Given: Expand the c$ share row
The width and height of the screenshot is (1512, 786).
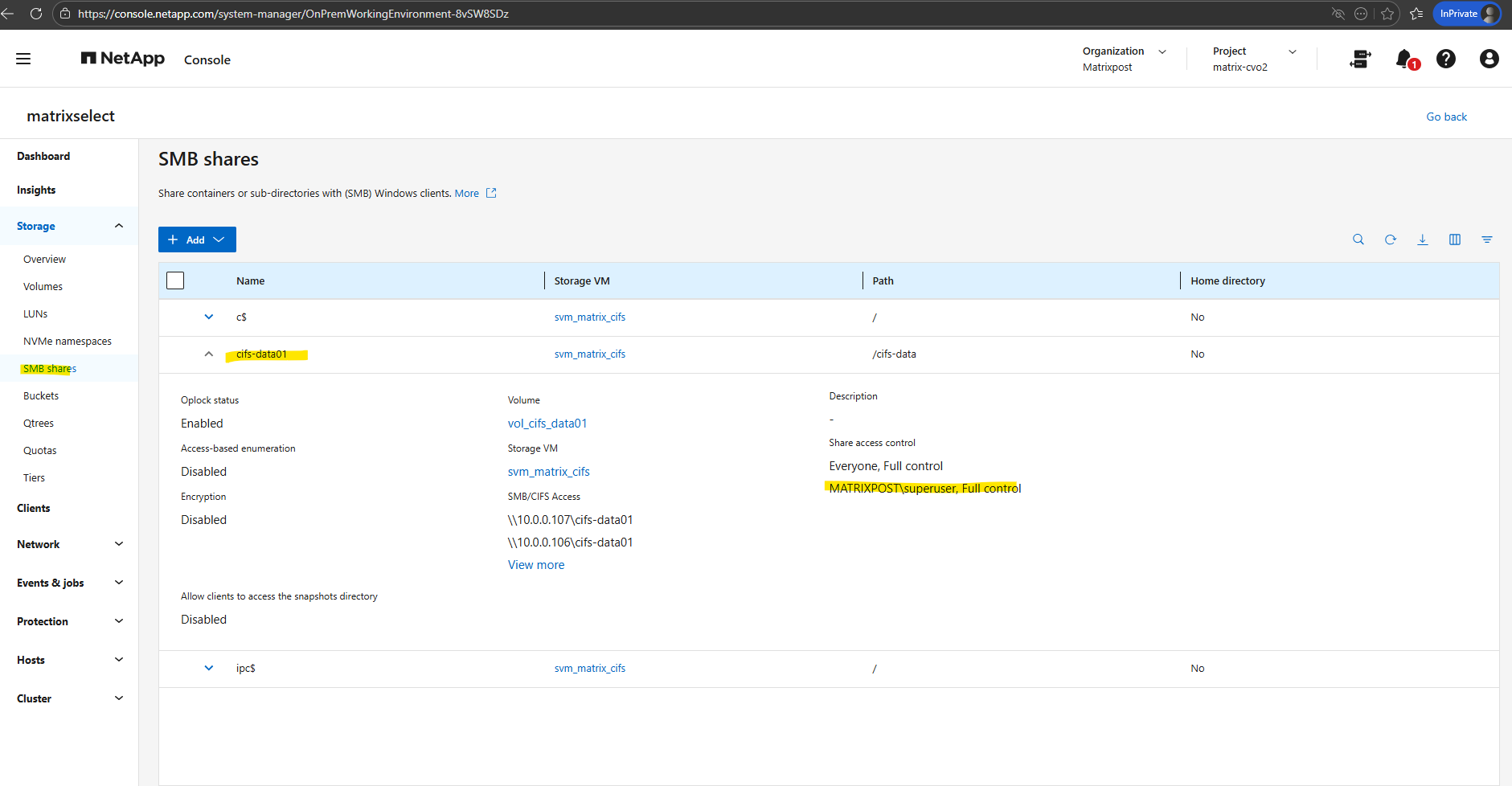Looking at the screenshot, I should 209,317.
